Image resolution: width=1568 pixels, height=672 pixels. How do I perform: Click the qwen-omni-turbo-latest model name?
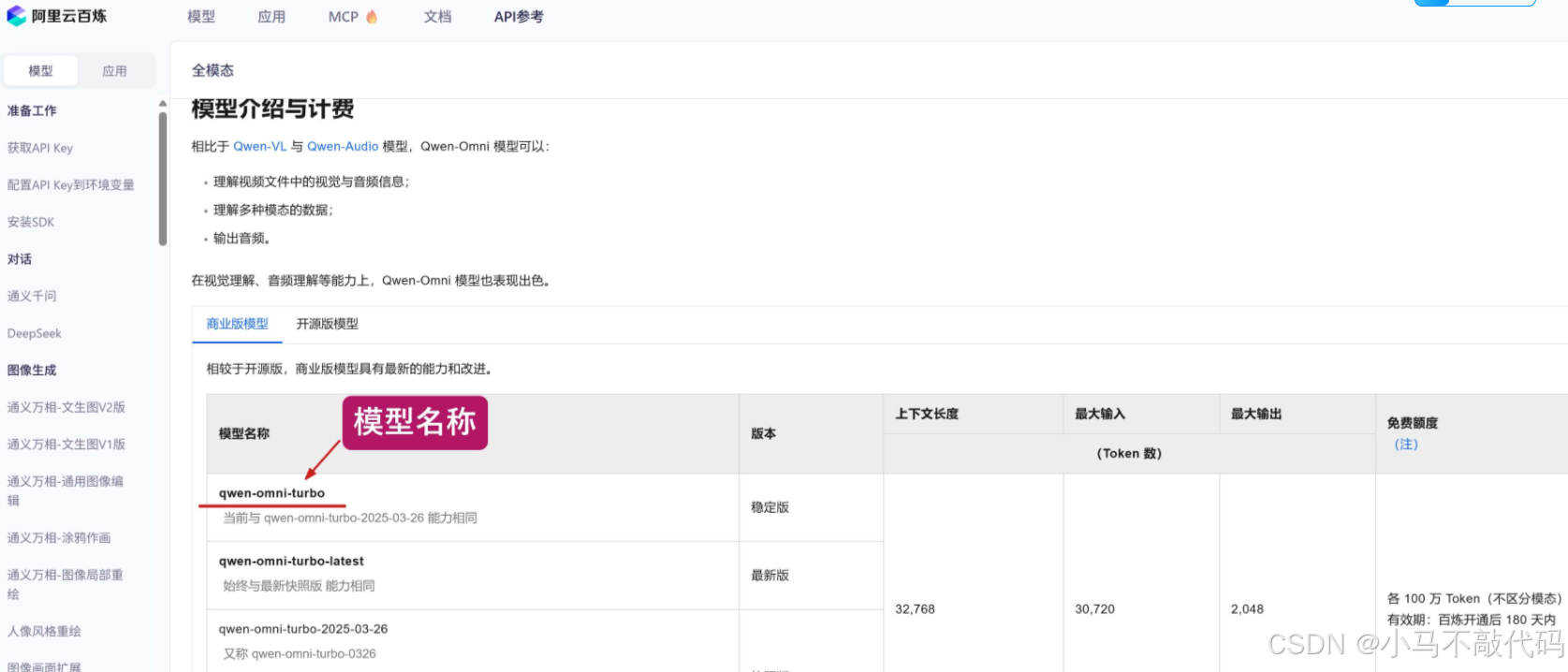click(291, 562)
